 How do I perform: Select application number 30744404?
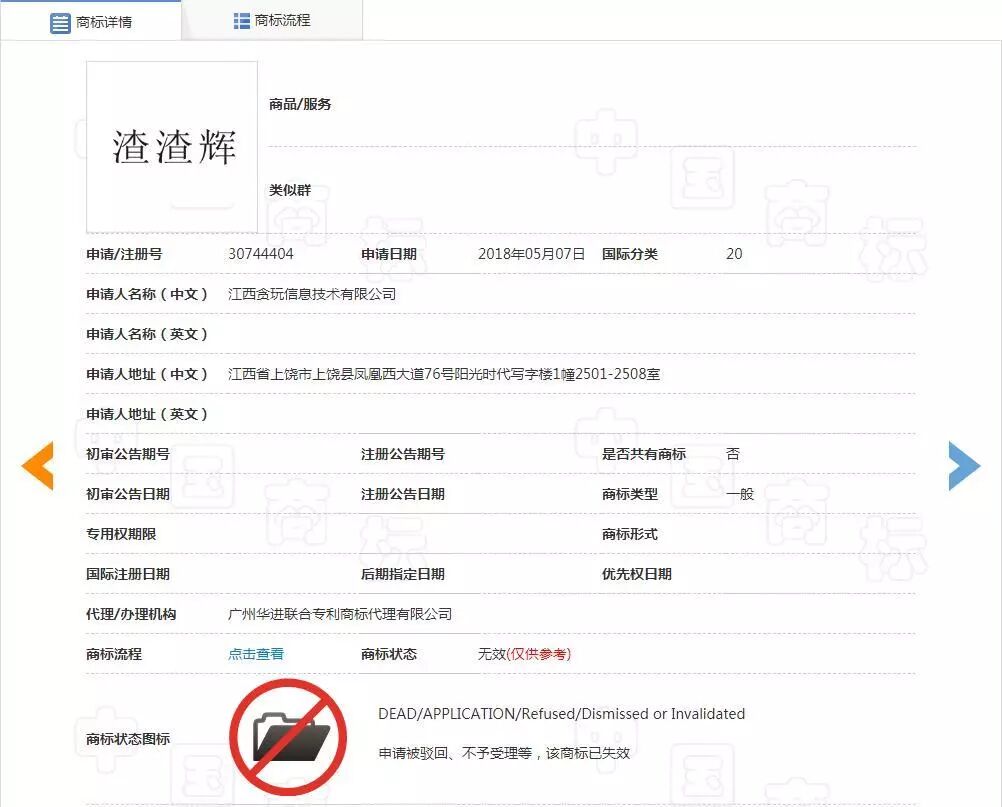click(x=261, y=254)
